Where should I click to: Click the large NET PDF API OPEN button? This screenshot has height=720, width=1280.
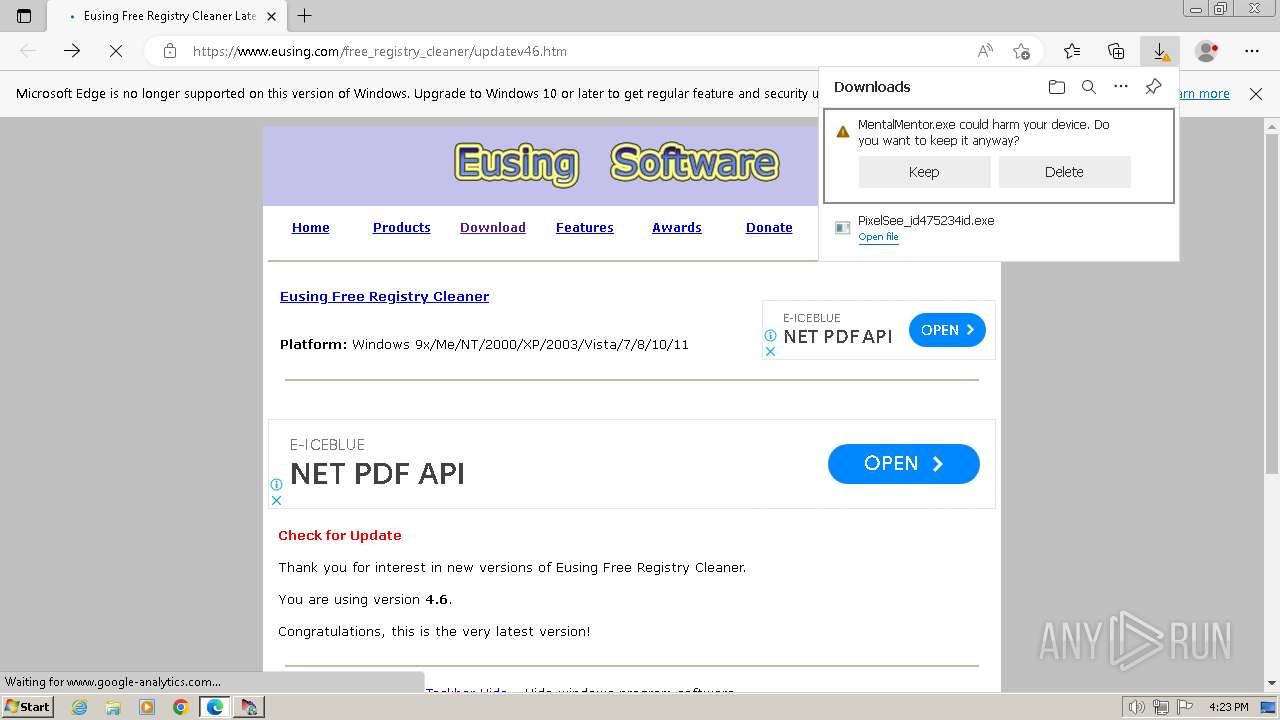tap(904, 464)
